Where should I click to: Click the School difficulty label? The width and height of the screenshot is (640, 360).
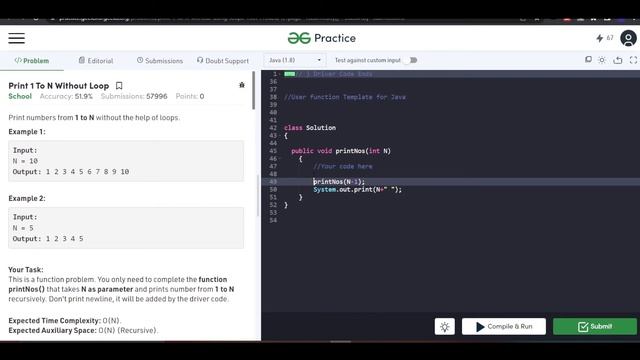tap(20, 96)
